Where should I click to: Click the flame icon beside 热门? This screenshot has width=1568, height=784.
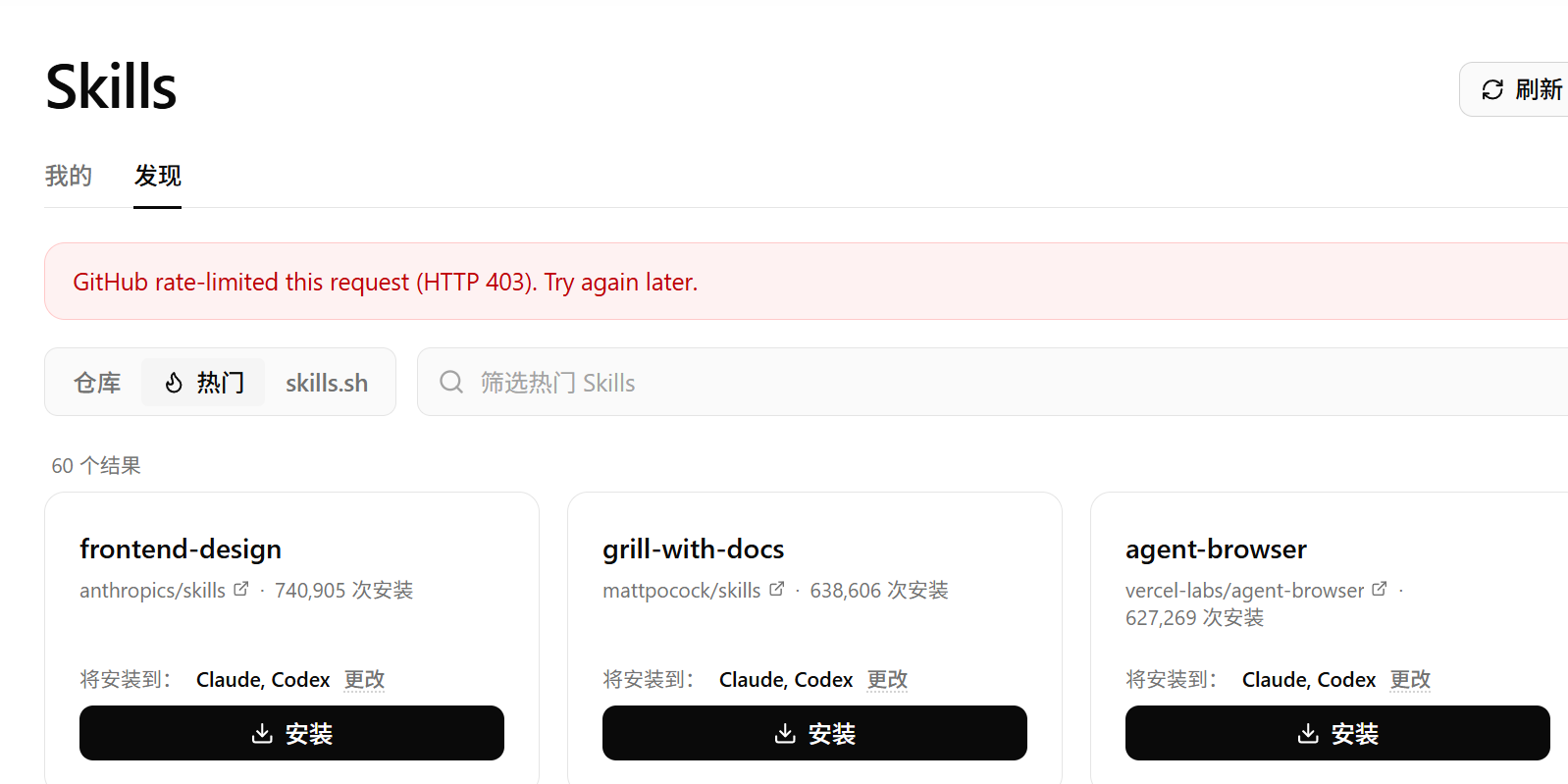[174, 383]
